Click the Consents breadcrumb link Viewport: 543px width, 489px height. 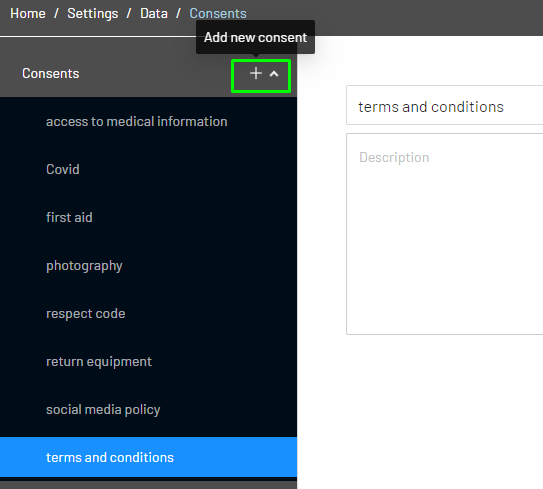218,14
